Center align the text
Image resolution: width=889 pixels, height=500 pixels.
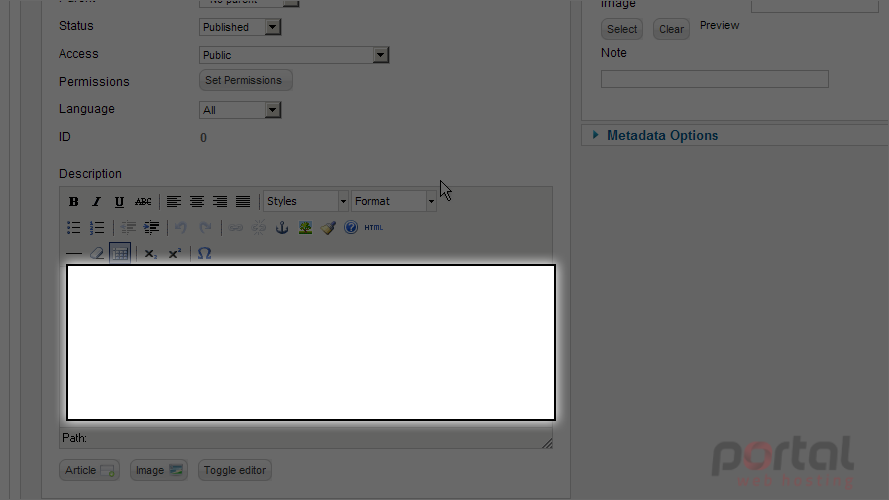[x=197, y=201]
